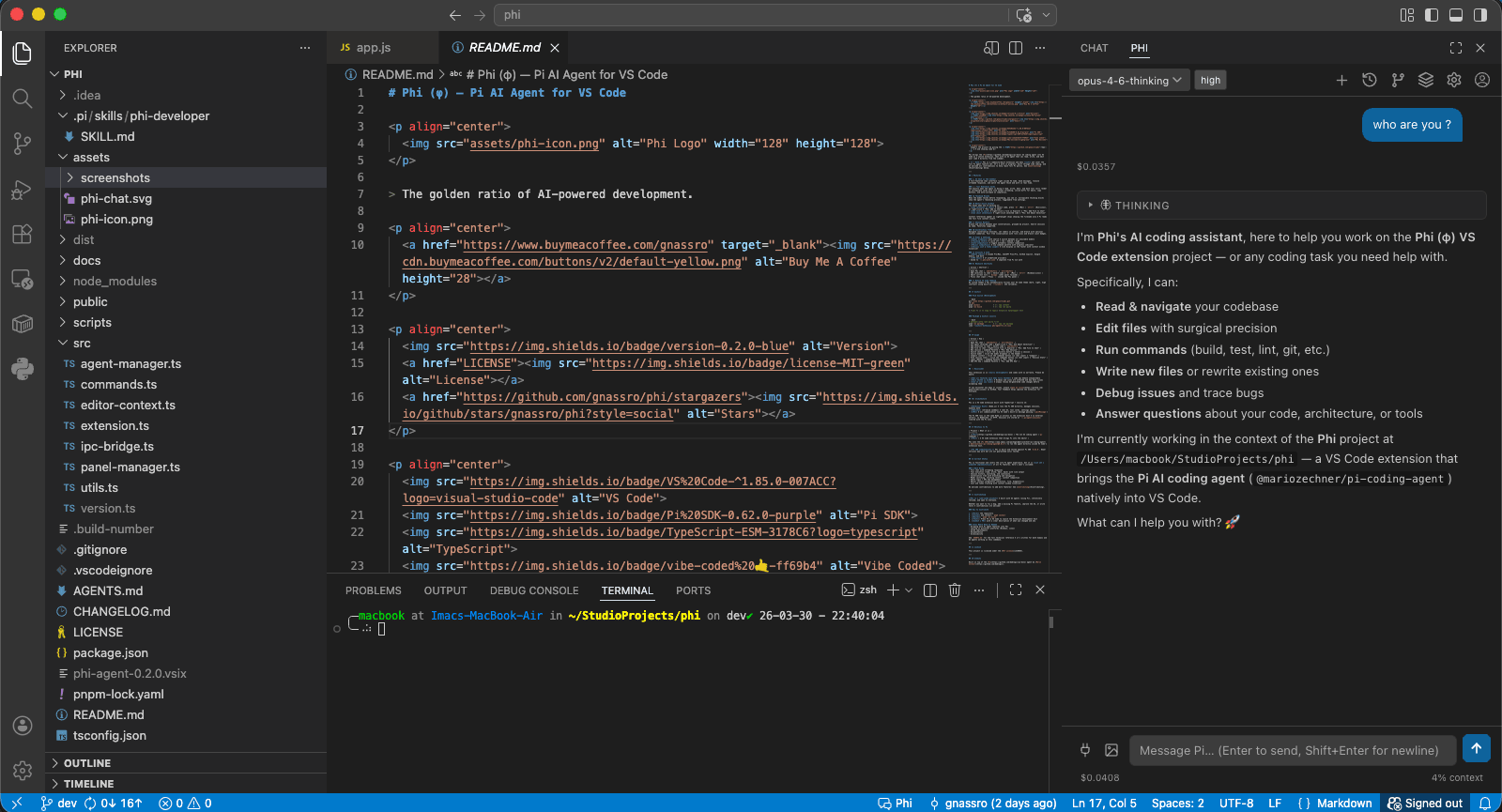Expand the OUTLINE section
Screen dimensions: 1502x812
[x=186, y=763]
